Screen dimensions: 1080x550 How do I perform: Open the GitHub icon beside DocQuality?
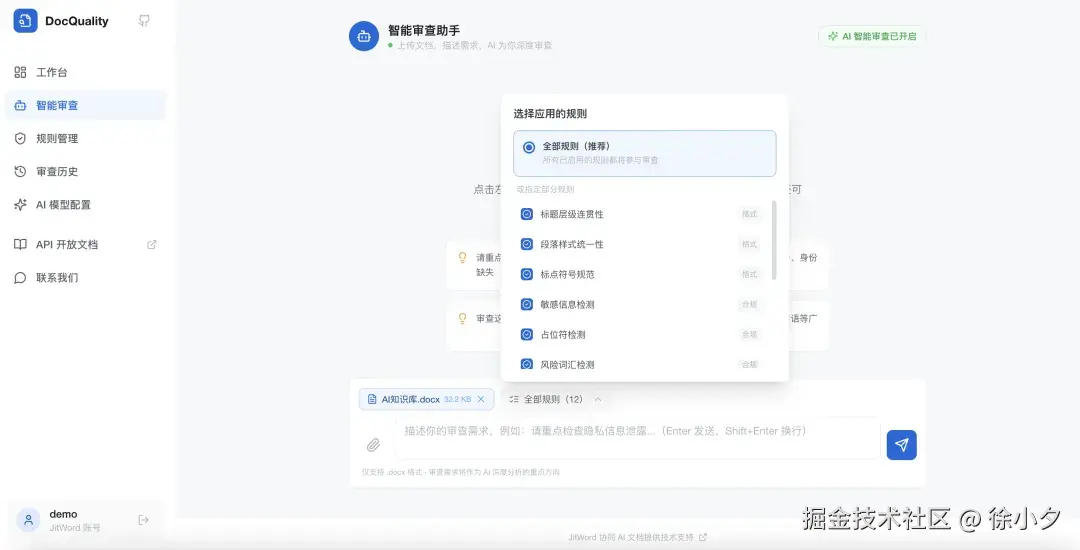pyautogui.click(x=144, y=21)
